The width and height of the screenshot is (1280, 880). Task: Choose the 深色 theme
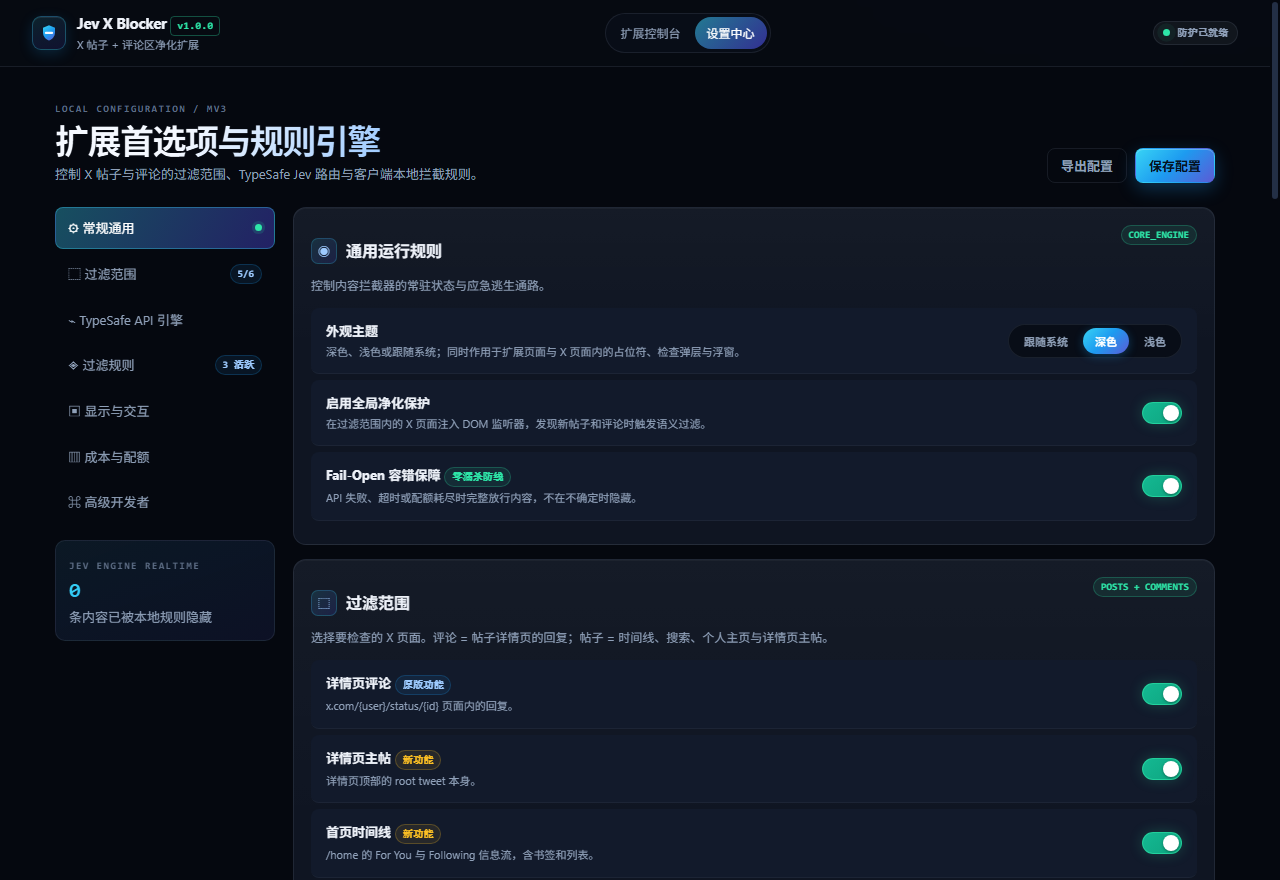[x=1106, y=342]
